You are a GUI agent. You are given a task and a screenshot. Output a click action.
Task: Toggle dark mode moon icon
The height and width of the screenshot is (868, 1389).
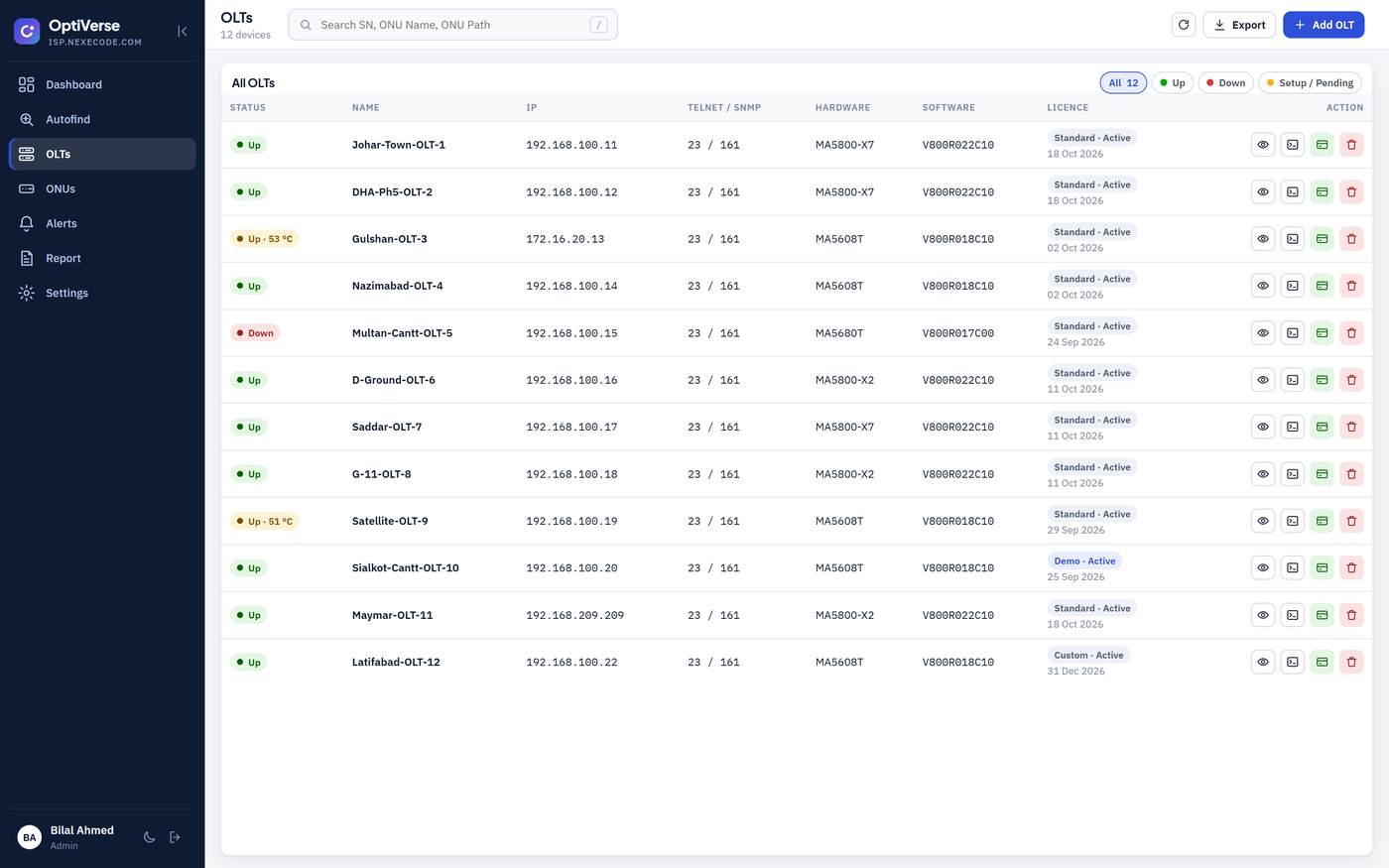click(x=149, y=837)
